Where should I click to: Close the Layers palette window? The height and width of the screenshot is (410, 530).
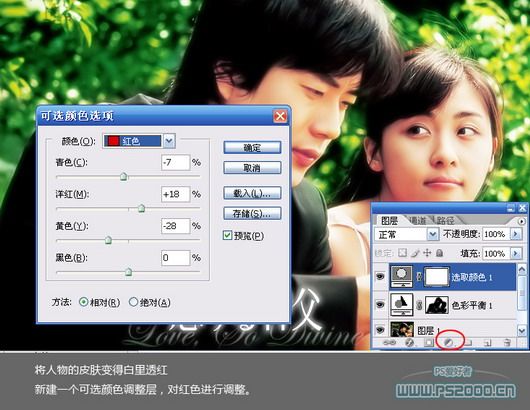(522, 208)
